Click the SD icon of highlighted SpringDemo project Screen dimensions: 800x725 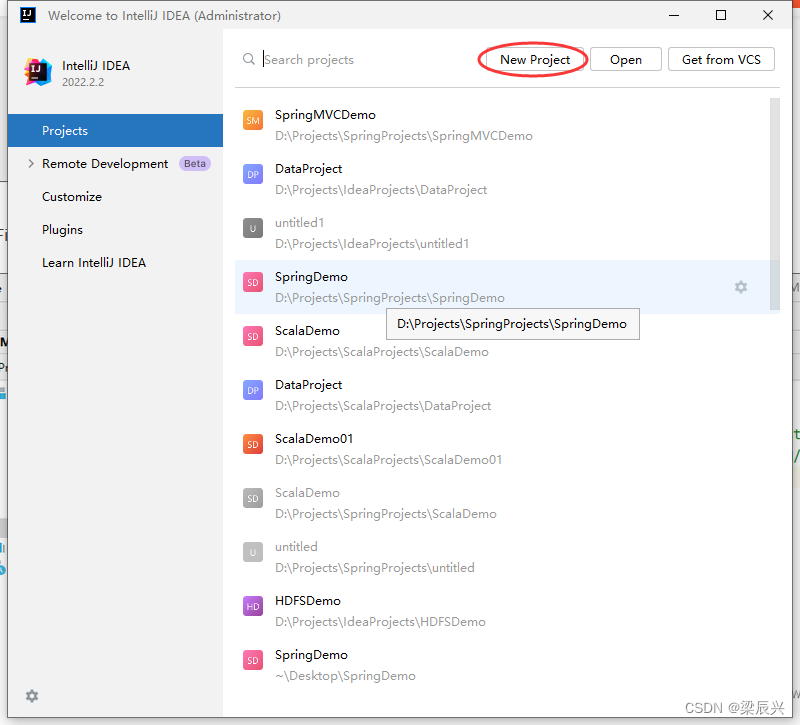click(x=253, y=283)
